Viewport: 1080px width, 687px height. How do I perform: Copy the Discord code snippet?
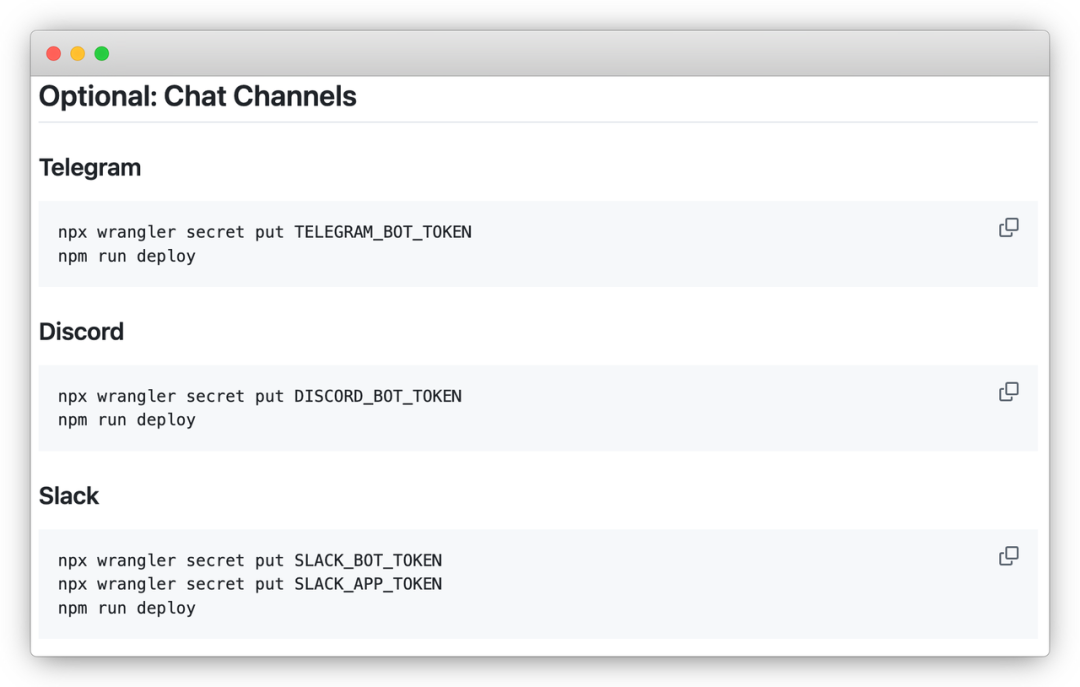(1008, 392)
